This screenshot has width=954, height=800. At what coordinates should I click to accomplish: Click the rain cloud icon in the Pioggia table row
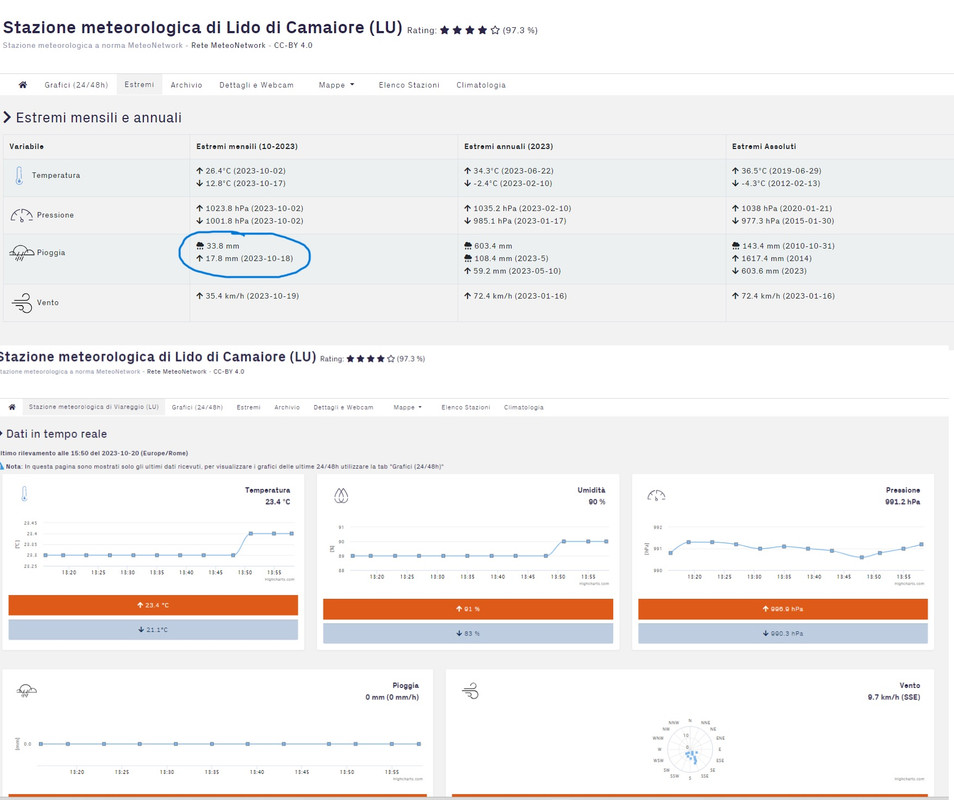[21, 252]
